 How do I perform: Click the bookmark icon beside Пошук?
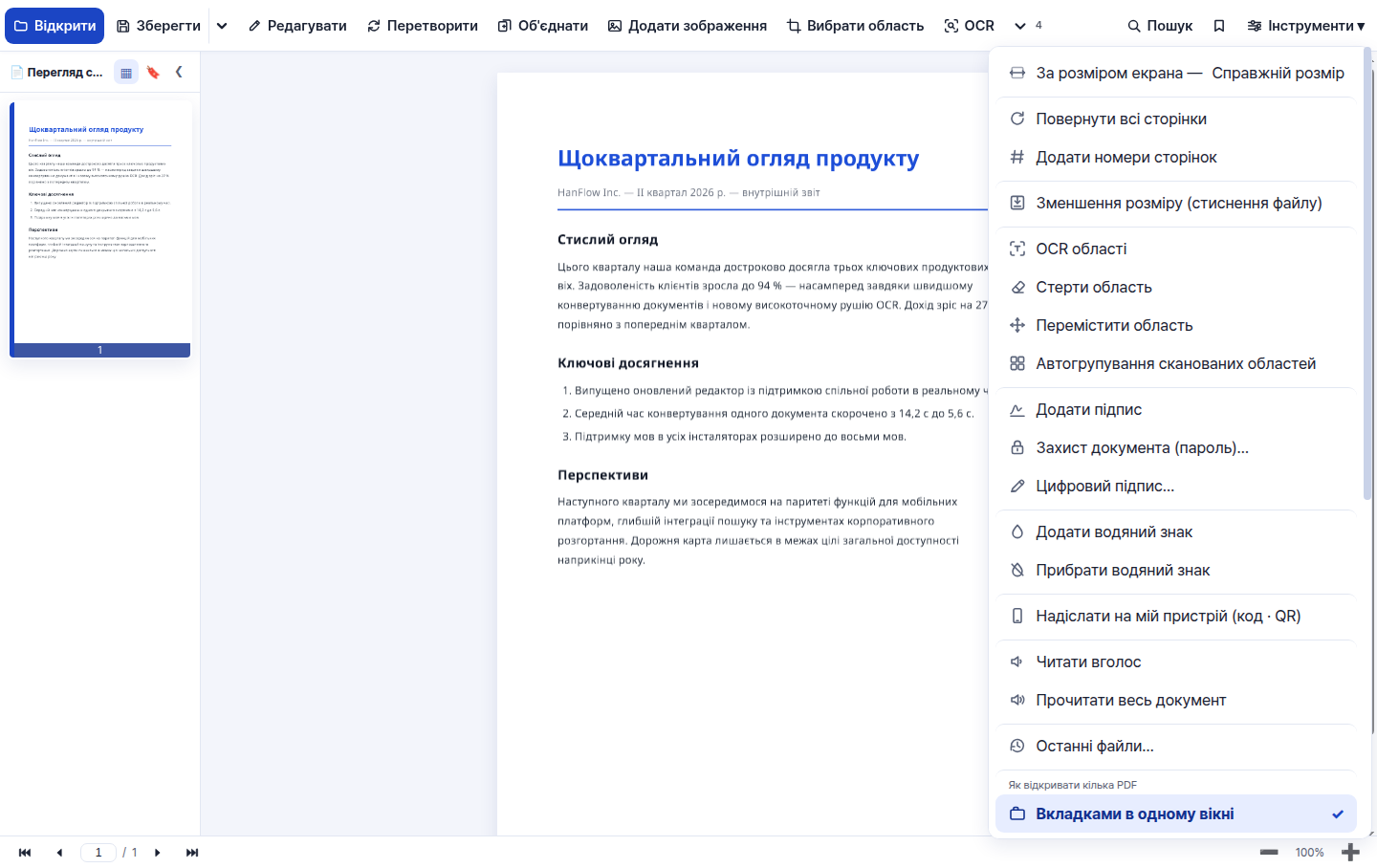click(x=1219, y=26)
